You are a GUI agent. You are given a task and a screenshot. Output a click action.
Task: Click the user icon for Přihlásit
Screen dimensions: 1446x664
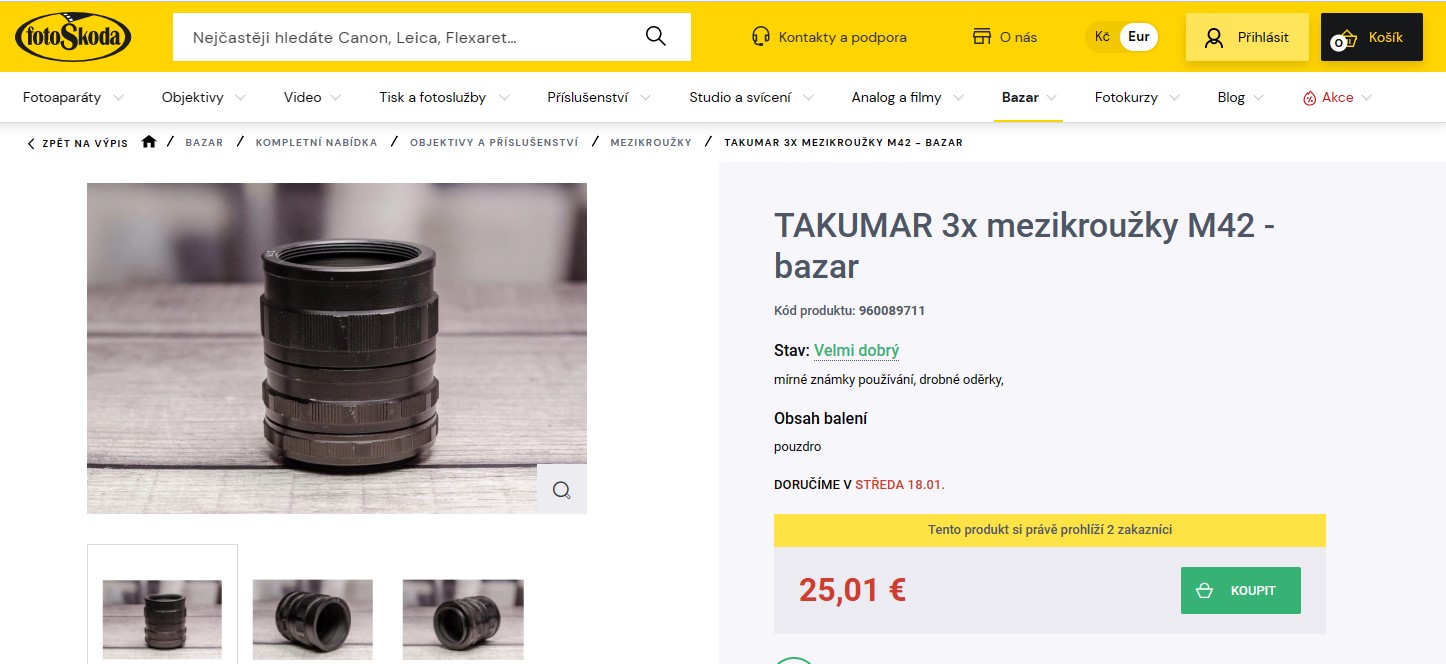(x=1214, y=38)
